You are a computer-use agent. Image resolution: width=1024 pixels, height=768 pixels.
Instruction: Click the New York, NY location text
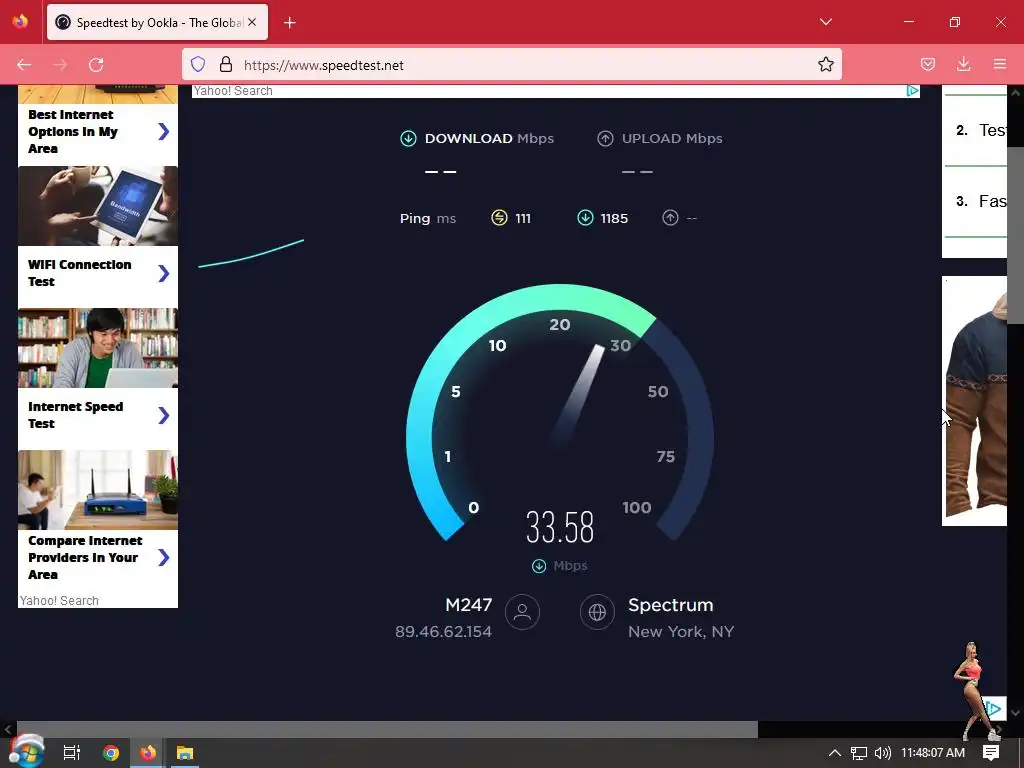[680, 632]
